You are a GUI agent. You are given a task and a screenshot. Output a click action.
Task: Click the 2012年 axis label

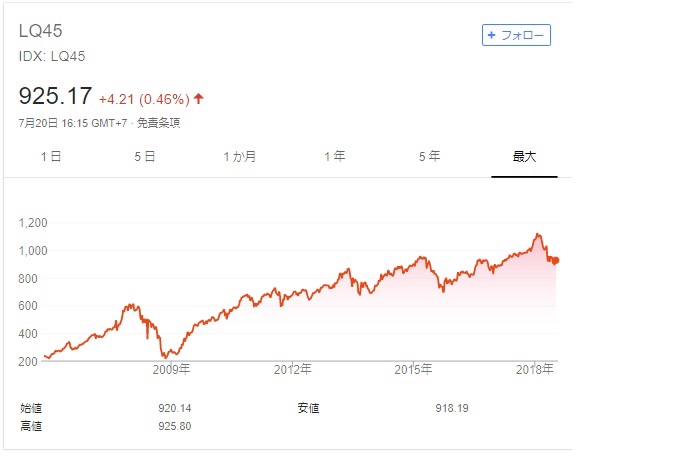pos(293,369)
